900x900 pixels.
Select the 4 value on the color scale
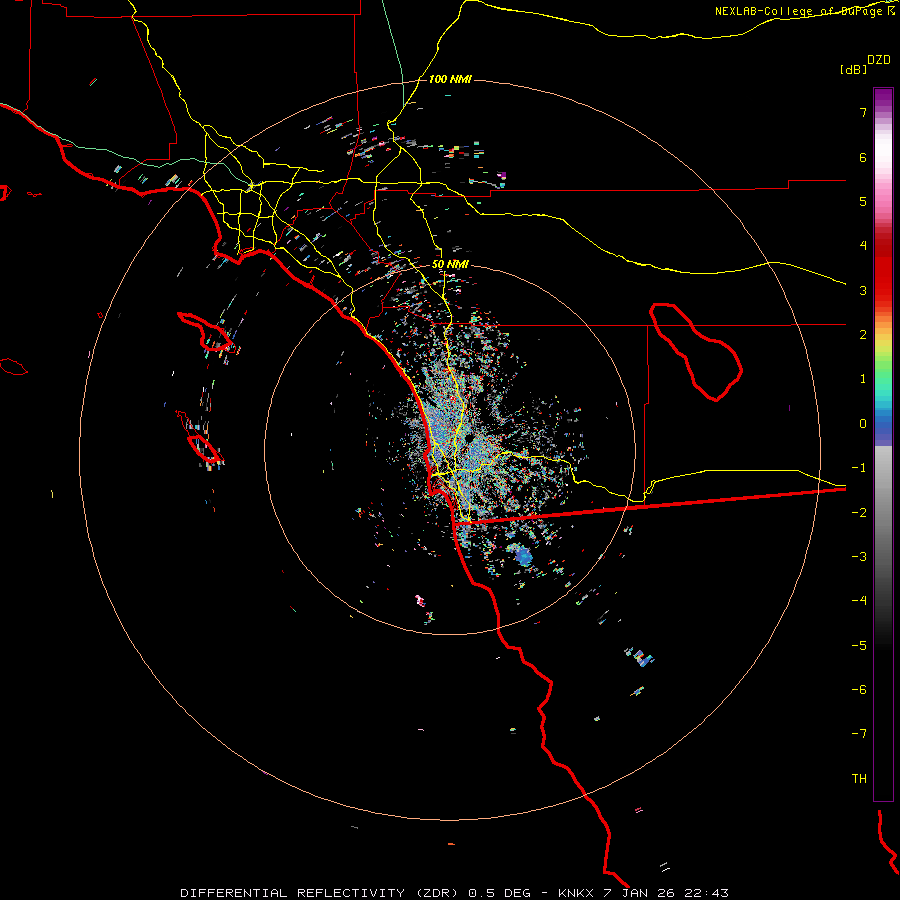point(863,246)
